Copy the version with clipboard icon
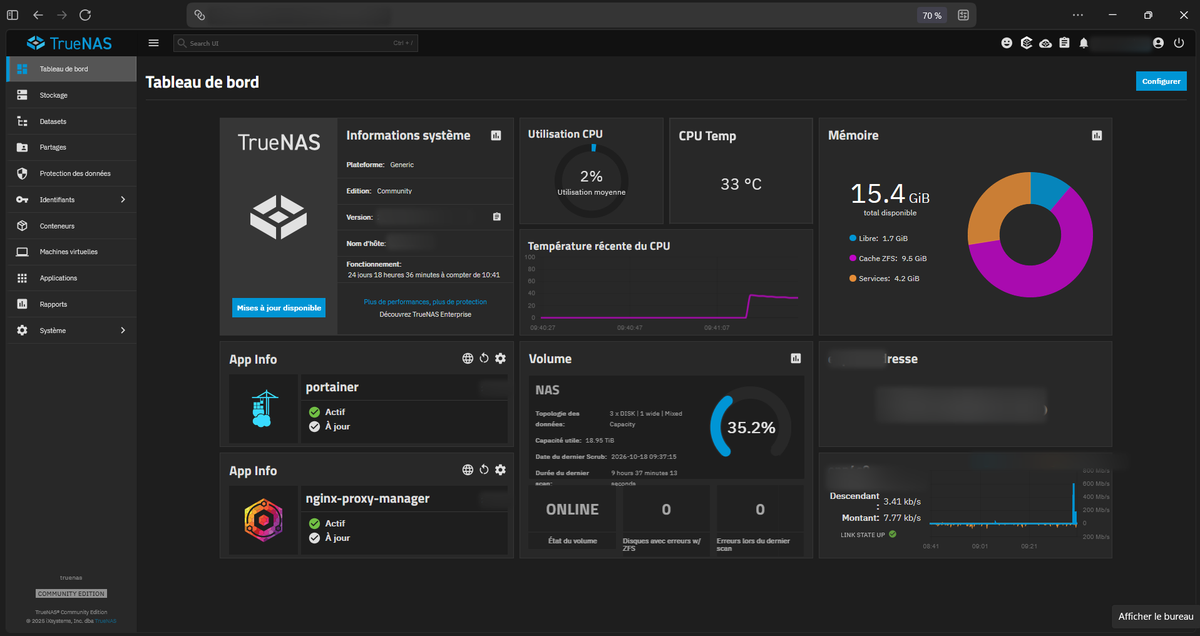The width and height of the screenshot is (1200, 636). click(x=497, y=216)
